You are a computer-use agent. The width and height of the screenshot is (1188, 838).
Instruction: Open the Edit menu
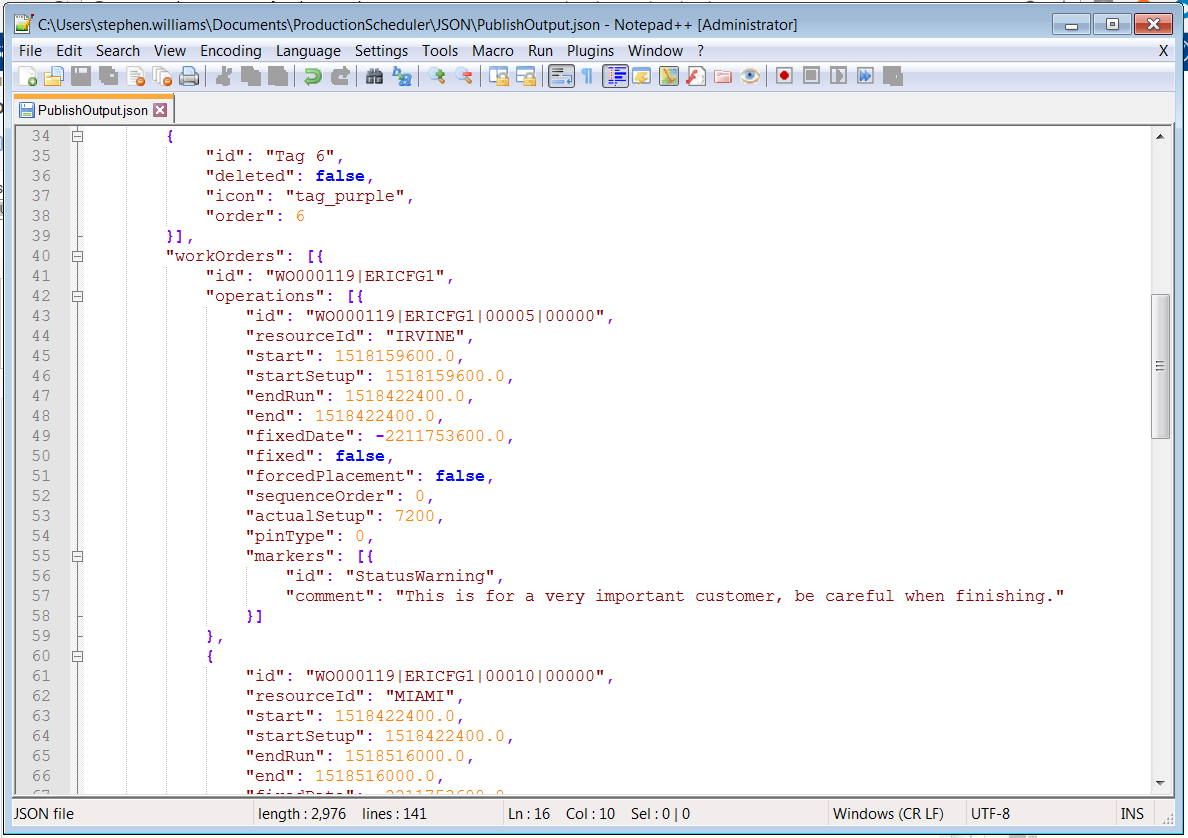tap(69, 51)
